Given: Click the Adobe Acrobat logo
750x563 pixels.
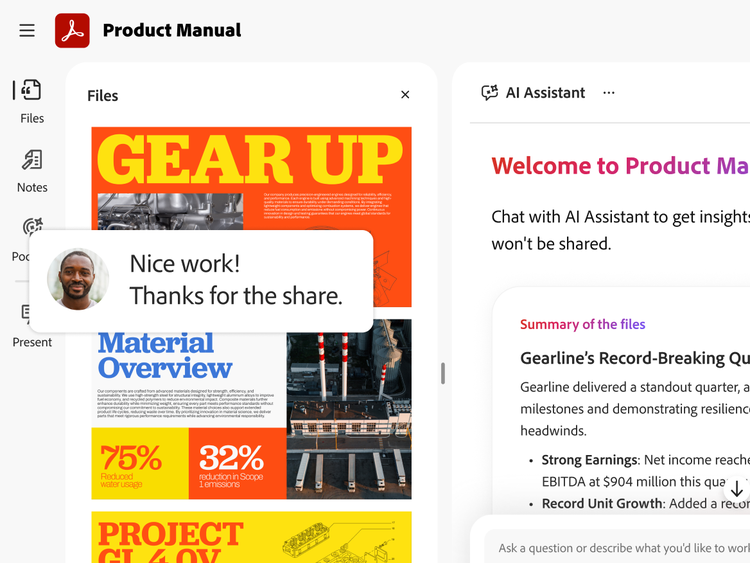Looking at the screenshot, I should pyautogui.click(x=72, y=31).
